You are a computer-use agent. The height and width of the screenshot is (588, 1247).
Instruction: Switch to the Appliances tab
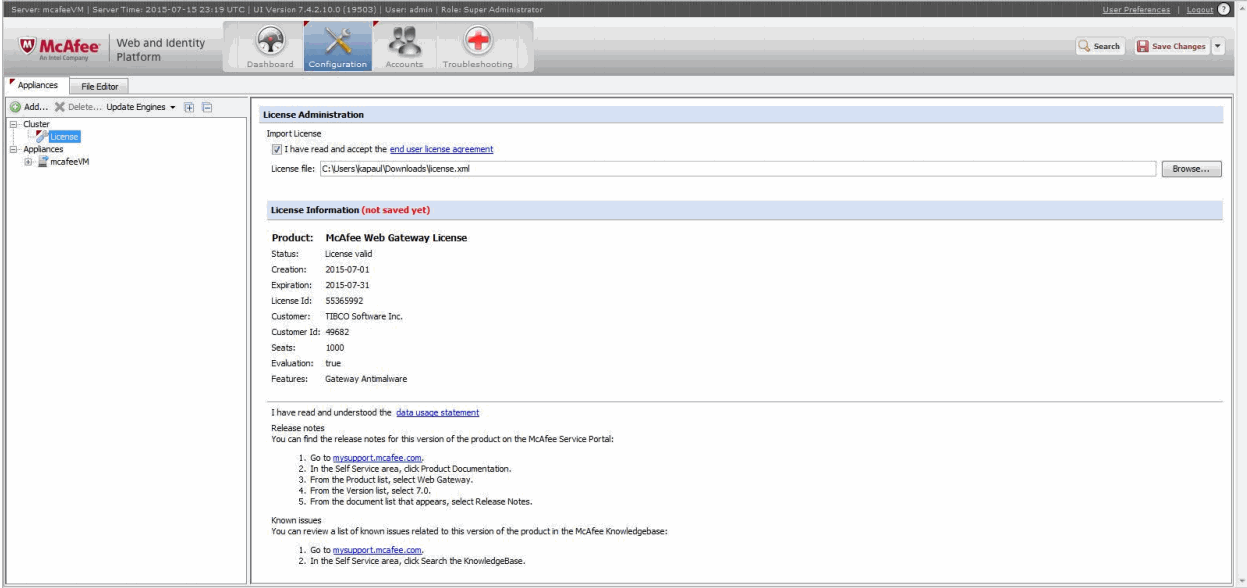pyautogui.click(x=37, y=85)
